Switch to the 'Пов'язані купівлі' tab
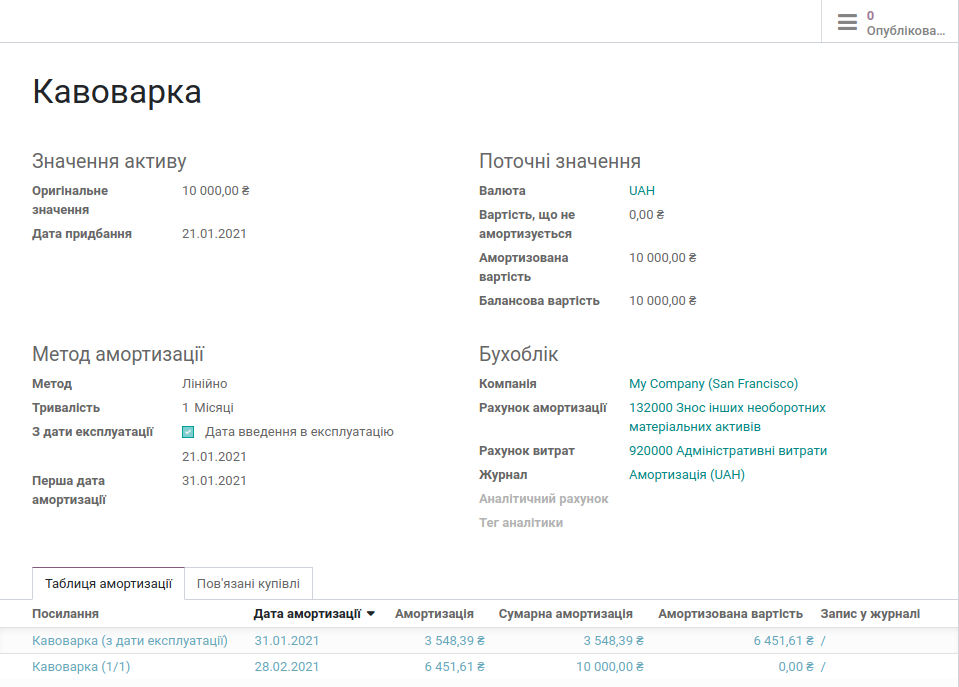 point(251,583)
